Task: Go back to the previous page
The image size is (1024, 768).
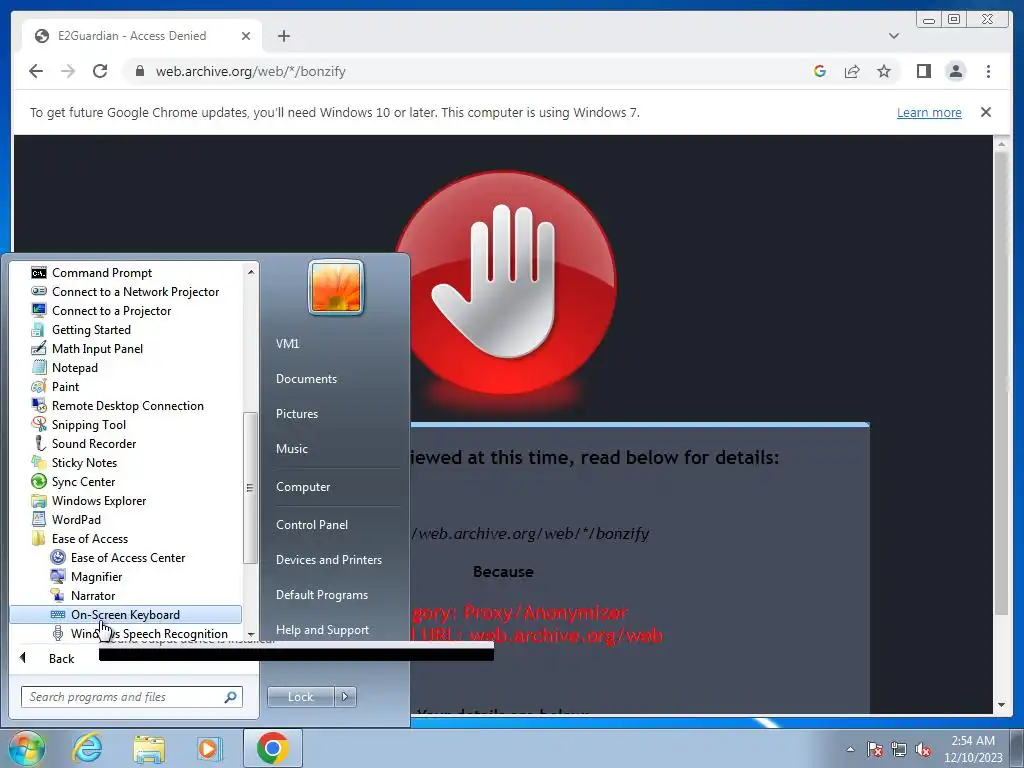Action: point(36,71)
